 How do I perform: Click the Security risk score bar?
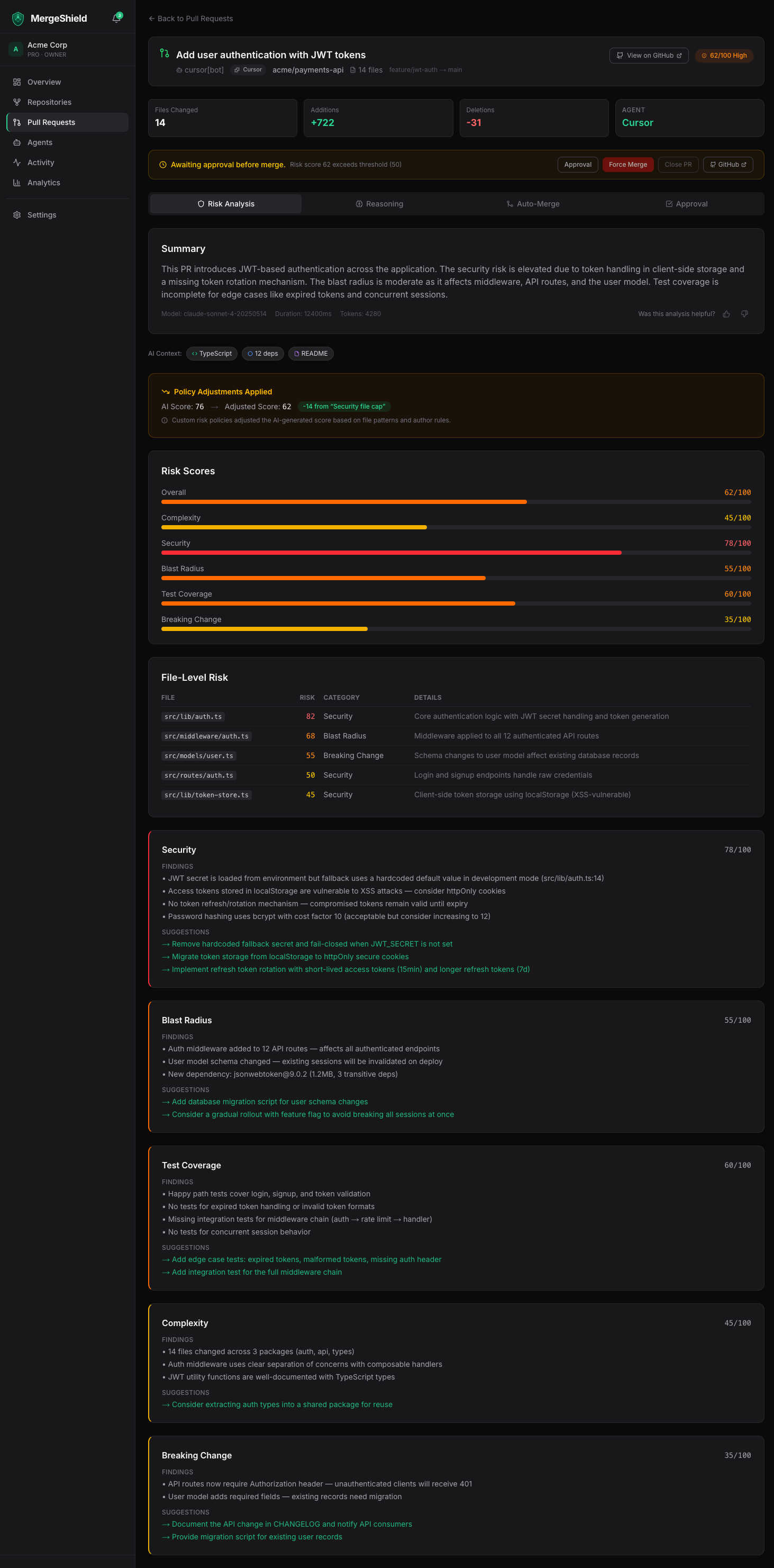coord(456,553)
